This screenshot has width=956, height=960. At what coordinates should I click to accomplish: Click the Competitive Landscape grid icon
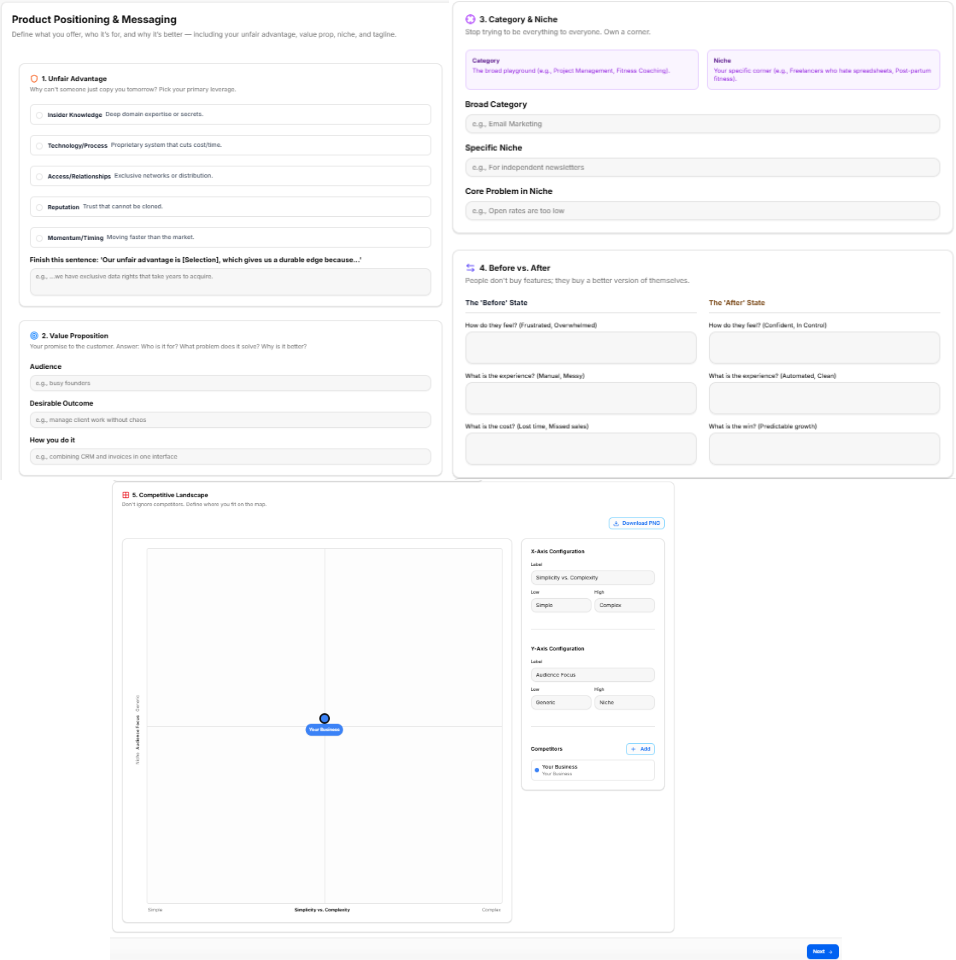[126, 495]
